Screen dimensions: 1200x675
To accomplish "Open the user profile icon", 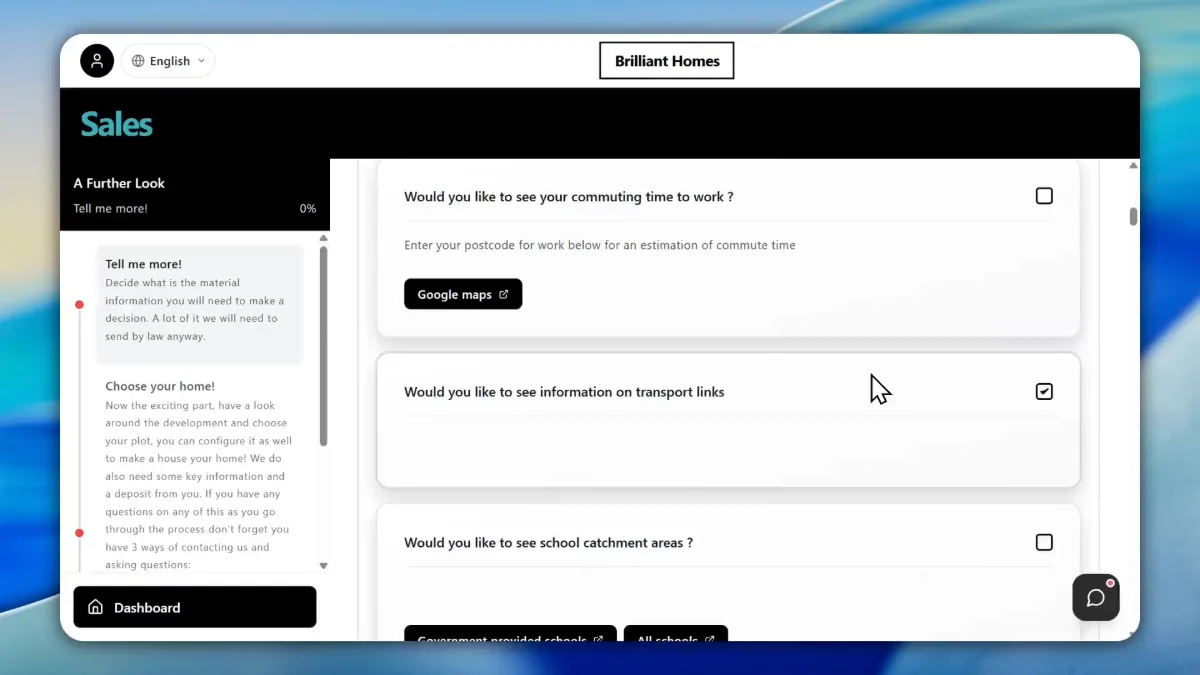I will pos(97,61).
